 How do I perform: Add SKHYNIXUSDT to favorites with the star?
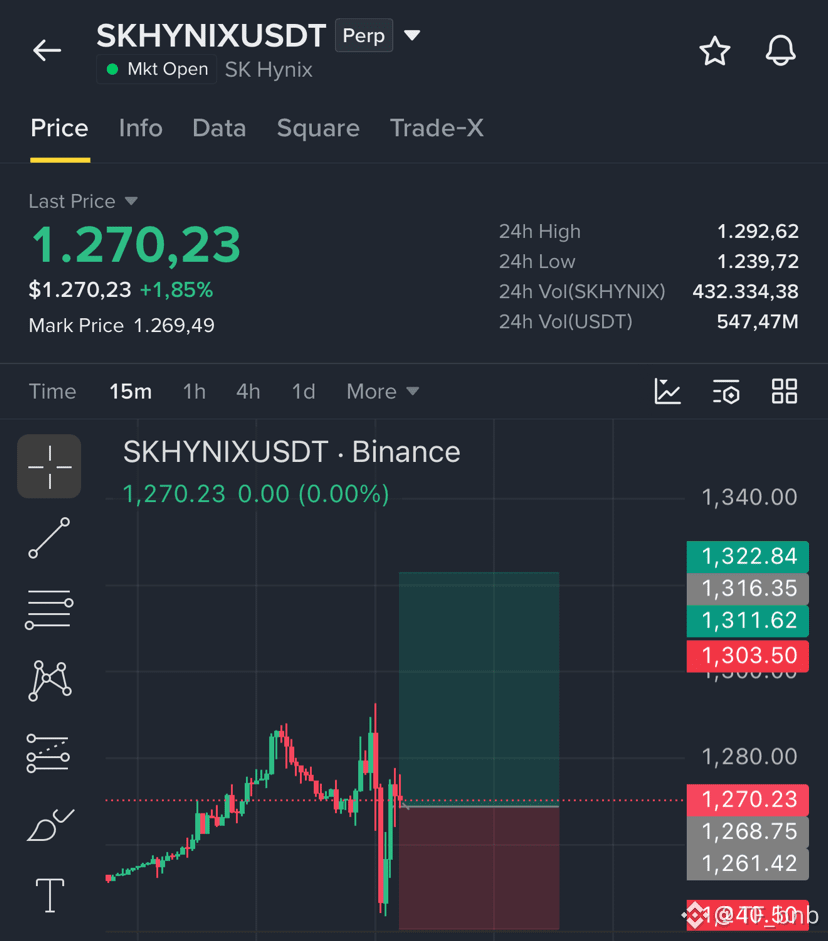tap(715, 50)
